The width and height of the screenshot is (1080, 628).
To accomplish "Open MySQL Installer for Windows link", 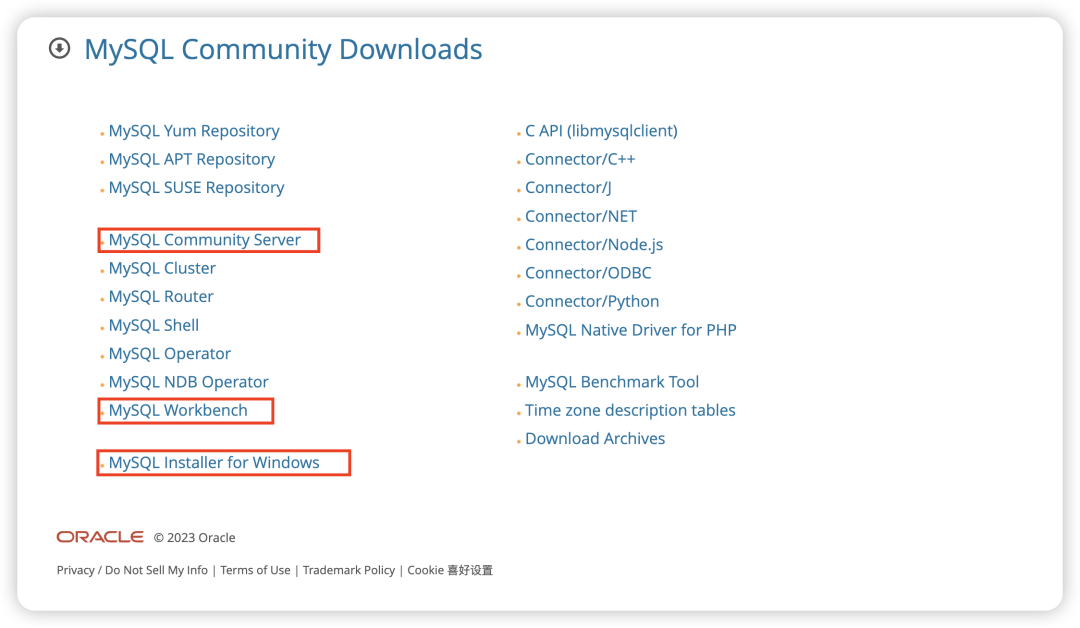I will (214, 463).
